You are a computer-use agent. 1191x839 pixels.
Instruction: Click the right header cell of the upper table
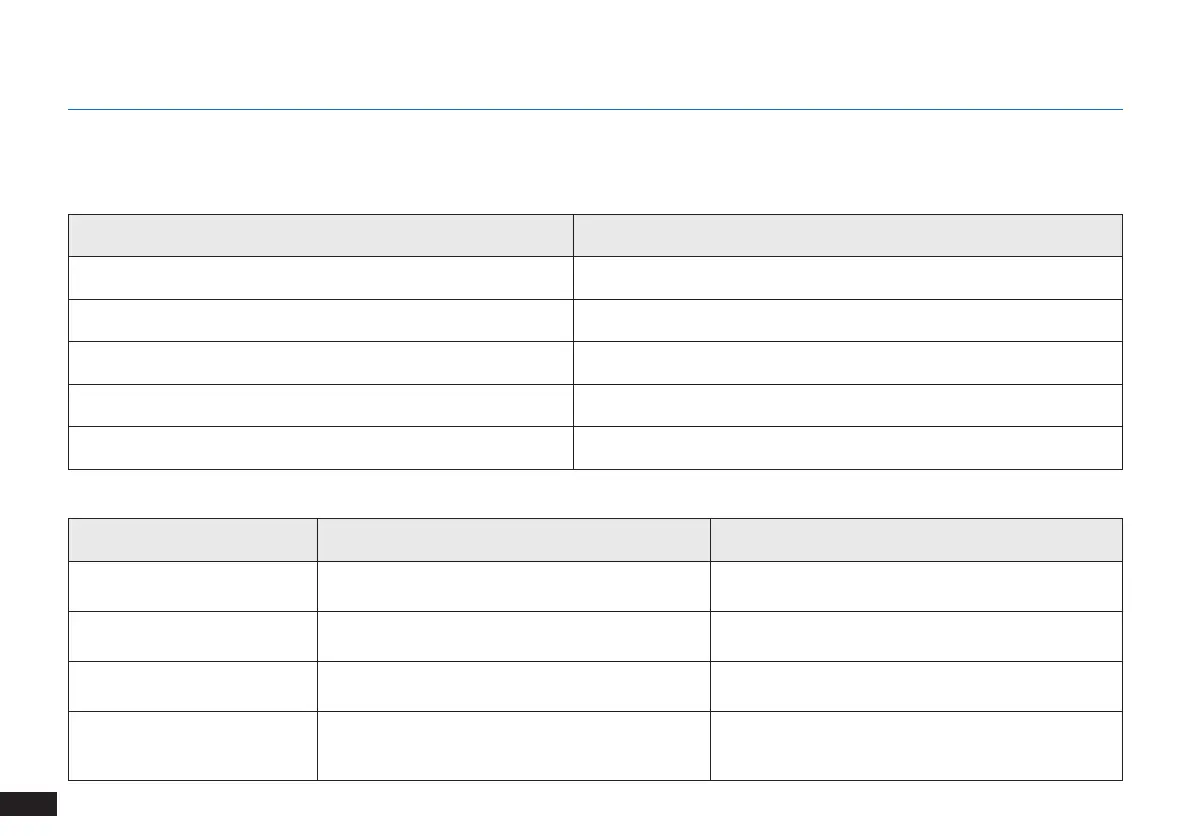point(847,235)
